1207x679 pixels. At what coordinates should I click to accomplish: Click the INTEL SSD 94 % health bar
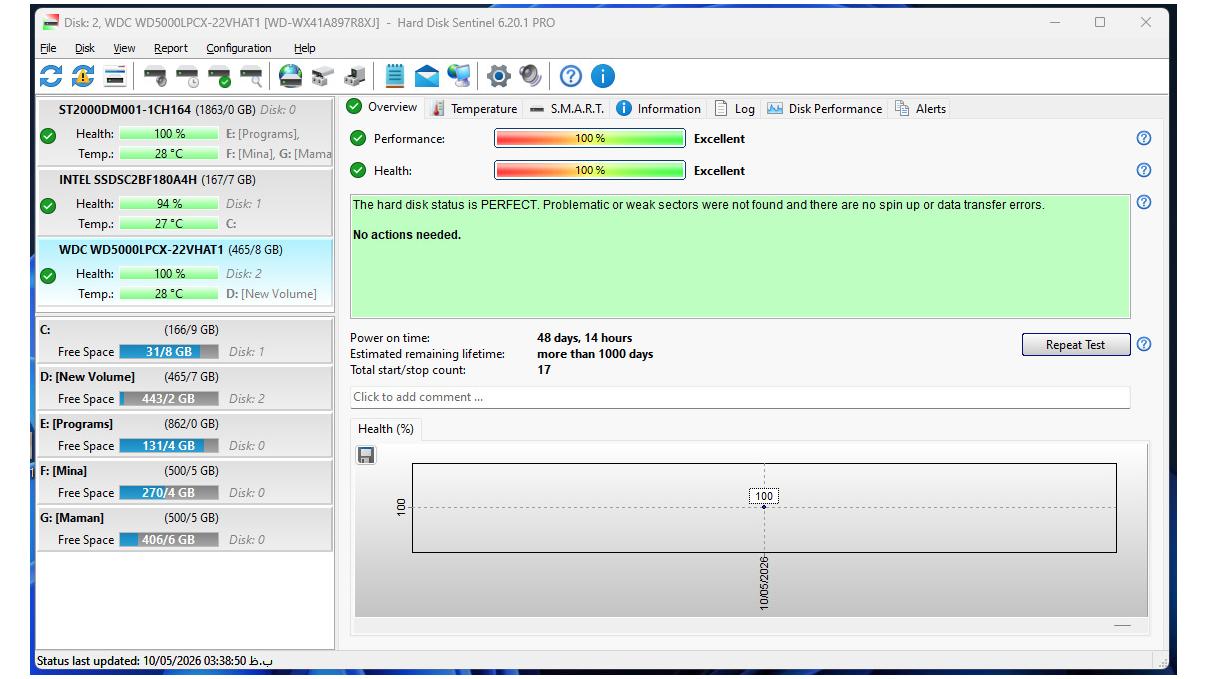point(169,204)
